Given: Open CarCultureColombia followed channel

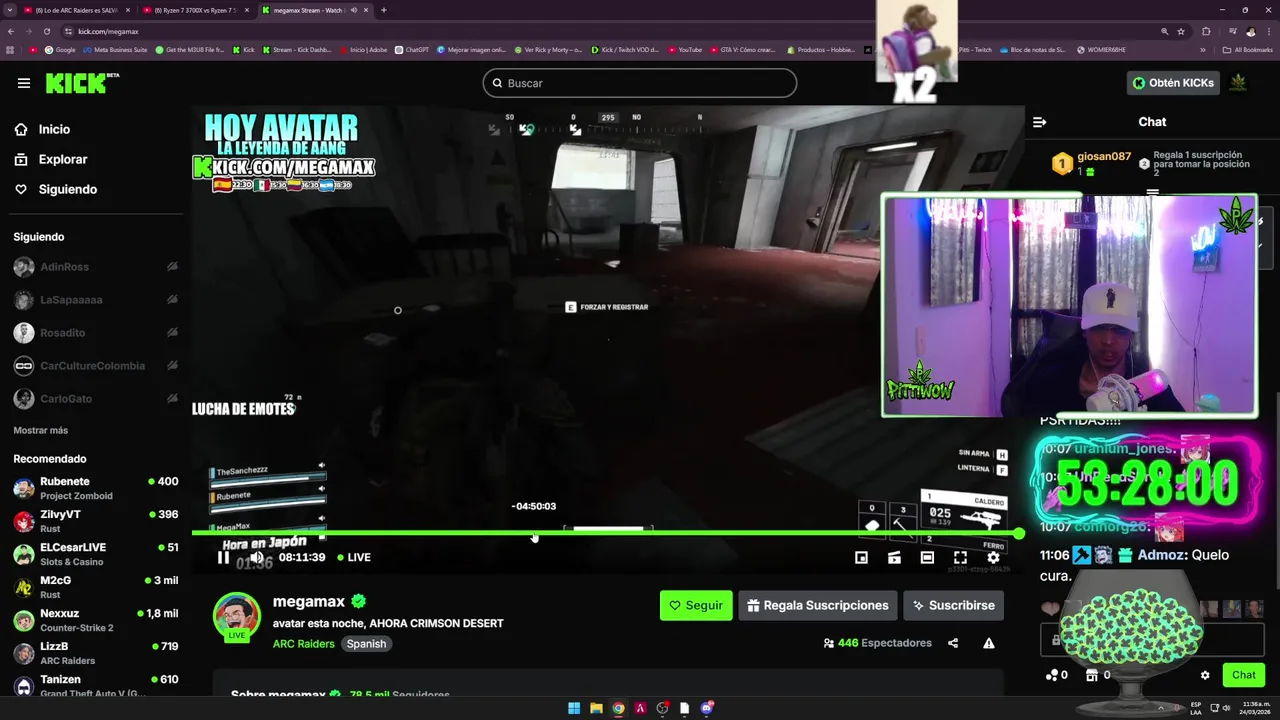Looking at the screenshot, I should (x=95, y=366).
